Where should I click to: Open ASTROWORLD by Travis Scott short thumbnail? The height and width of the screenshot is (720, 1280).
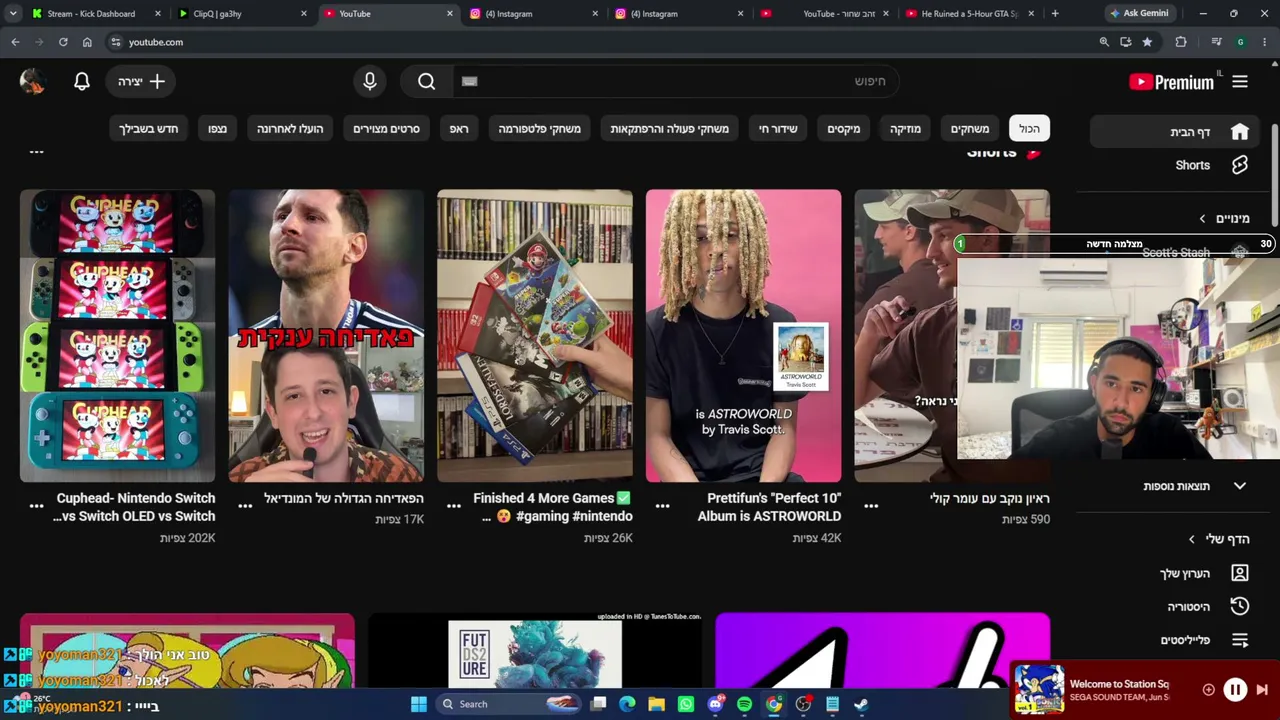click(x=743, y=336)
